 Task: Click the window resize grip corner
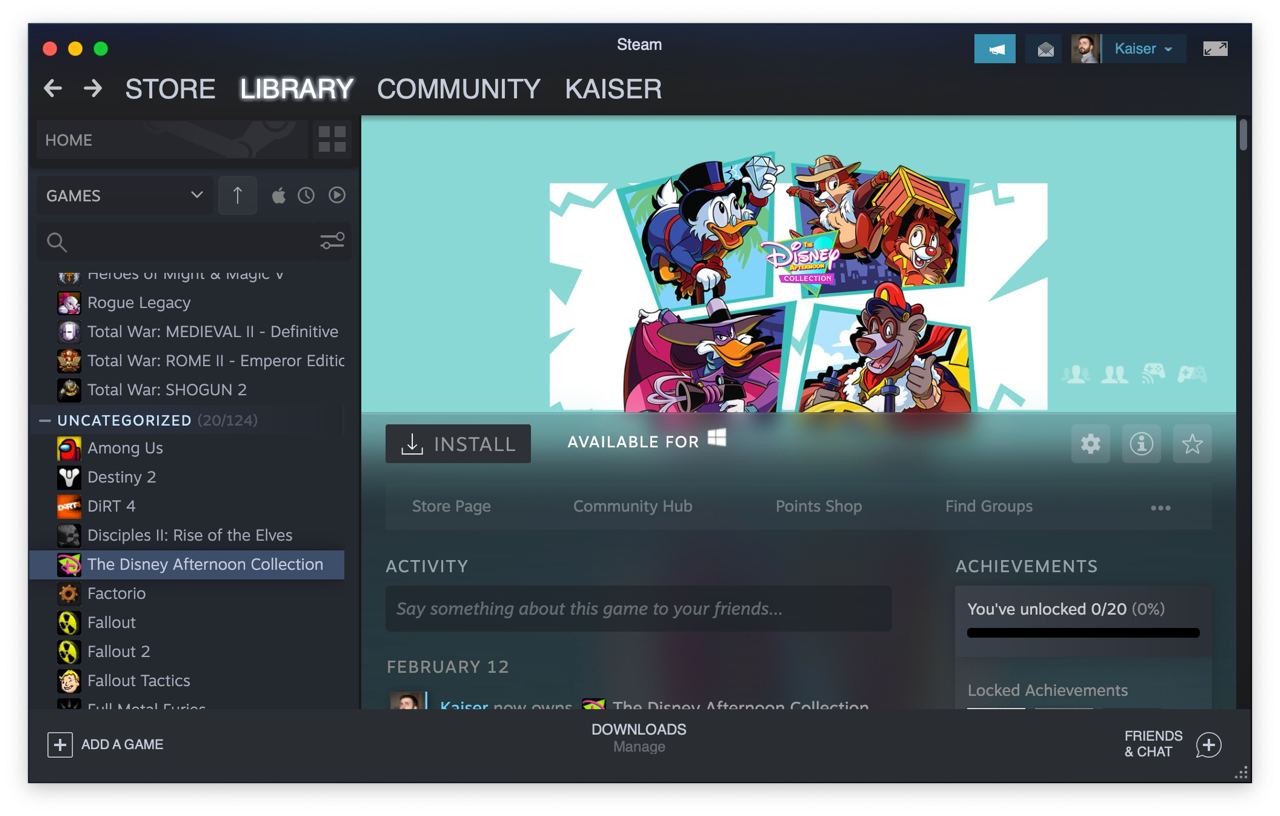click(1242, 773)
